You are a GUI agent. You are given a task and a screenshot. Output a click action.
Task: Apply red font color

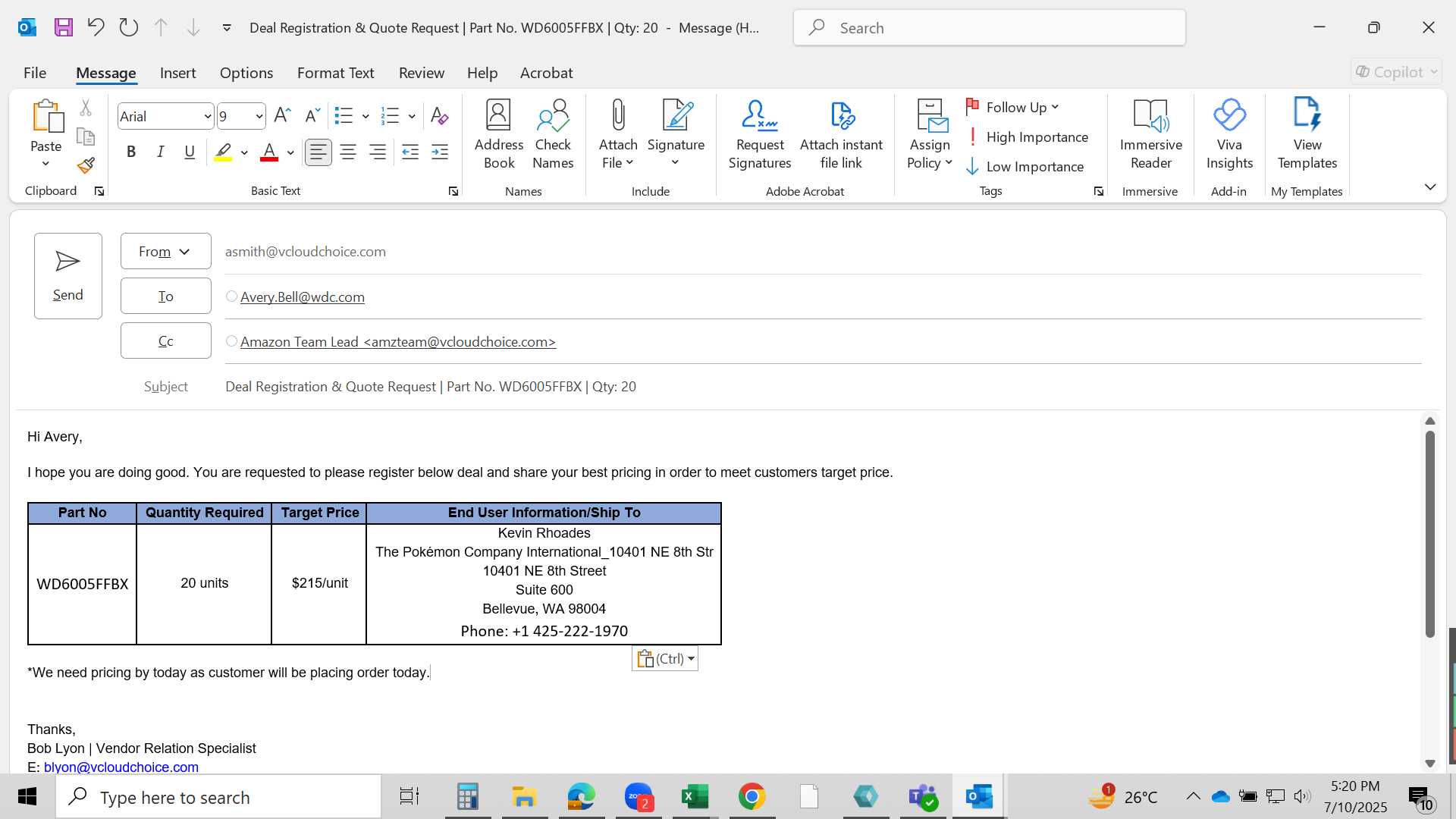click(269, 152)
